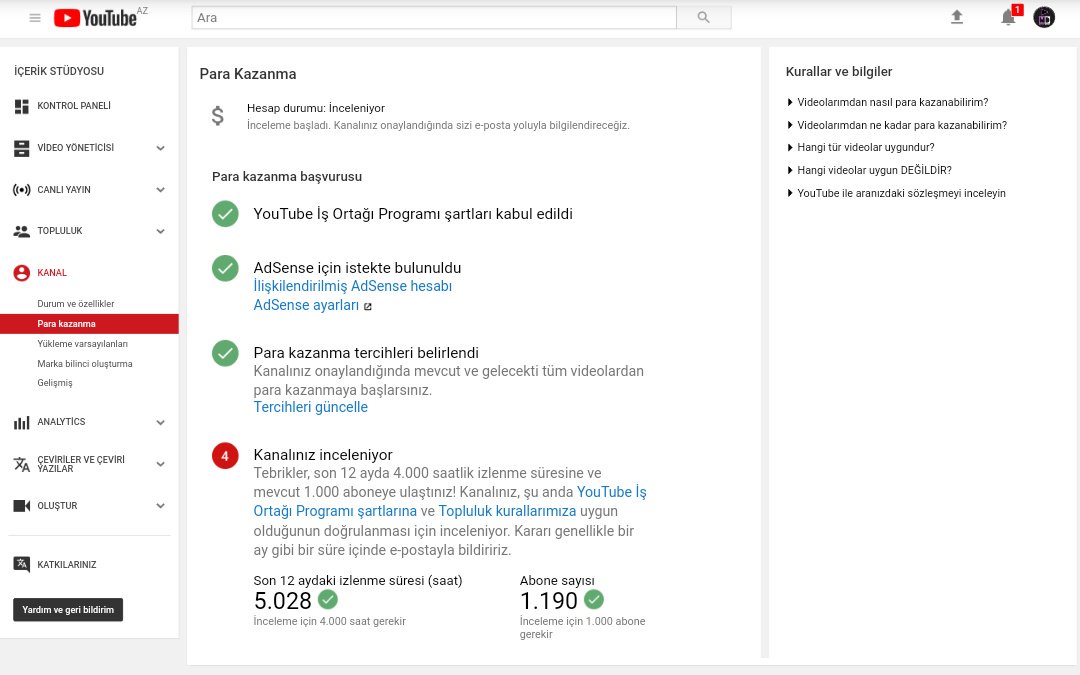This screenshot has width=1080, height=675.
Task: Open the AdSense ayarları link
Action: [x=306, y=306]
